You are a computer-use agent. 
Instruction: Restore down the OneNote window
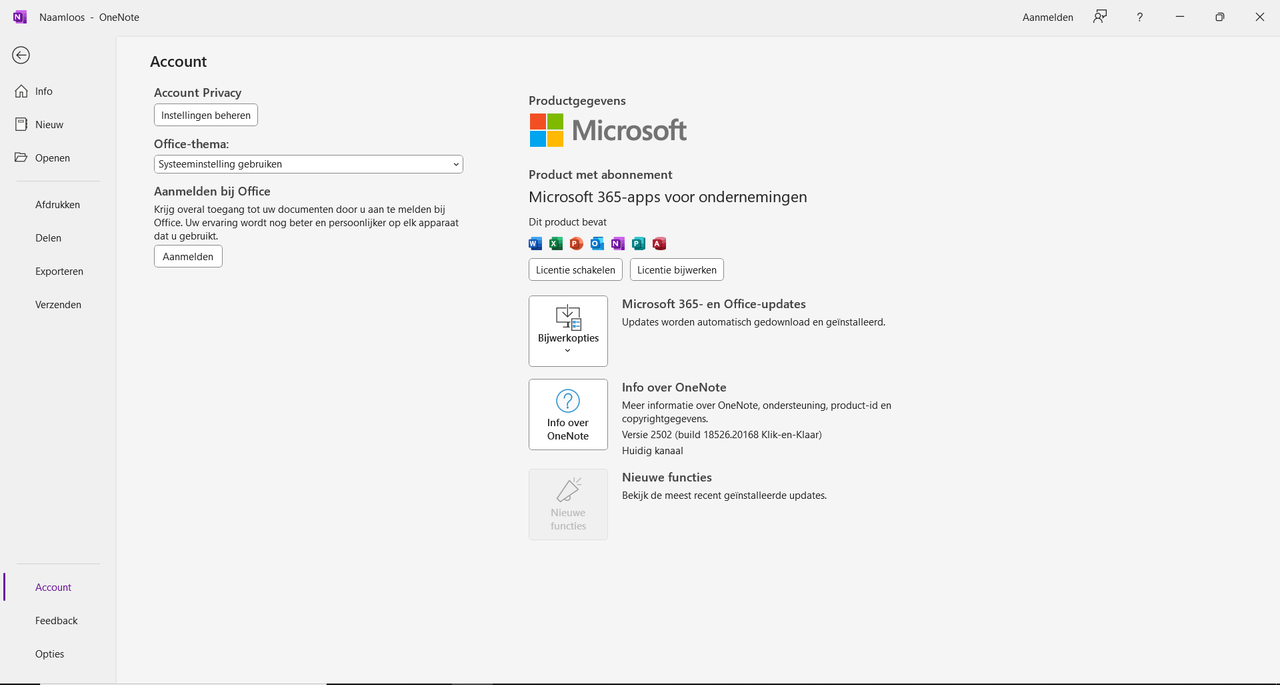coord(1220,17)
